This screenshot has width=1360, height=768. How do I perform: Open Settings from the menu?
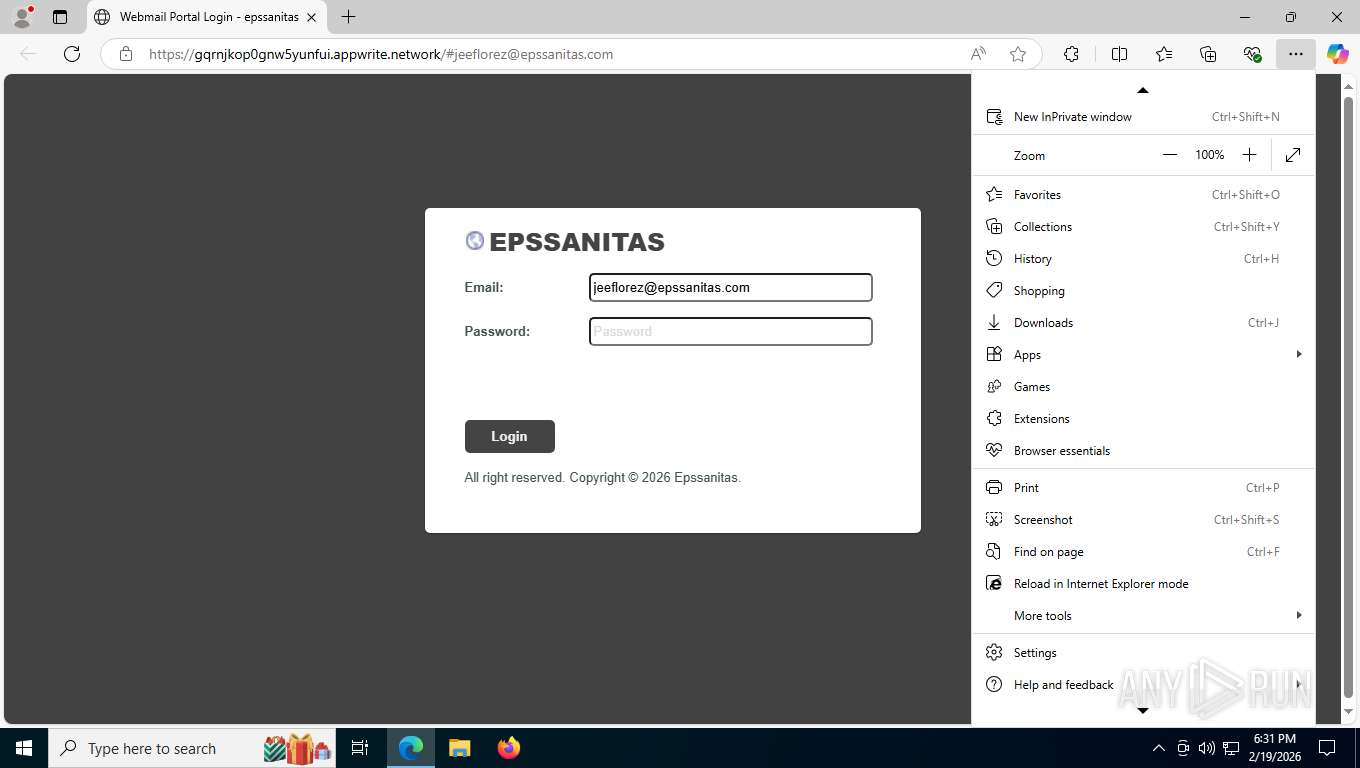pos(1144,653)
